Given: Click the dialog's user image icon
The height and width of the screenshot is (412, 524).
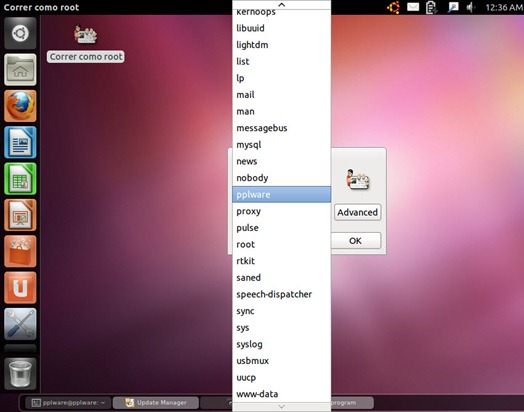Looking at the screenshot, I should click(x=358, y=180).
